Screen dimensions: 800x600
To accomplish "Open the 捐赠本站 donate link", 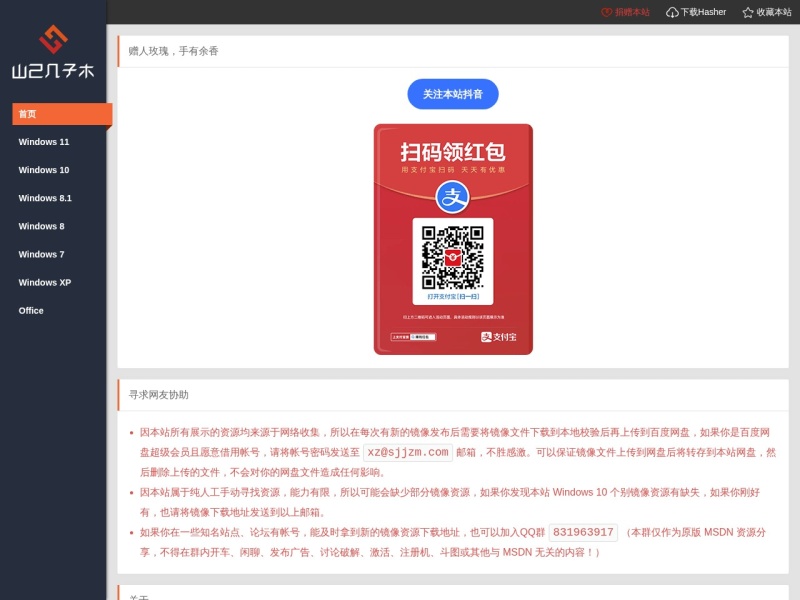I will coord(632,12).
